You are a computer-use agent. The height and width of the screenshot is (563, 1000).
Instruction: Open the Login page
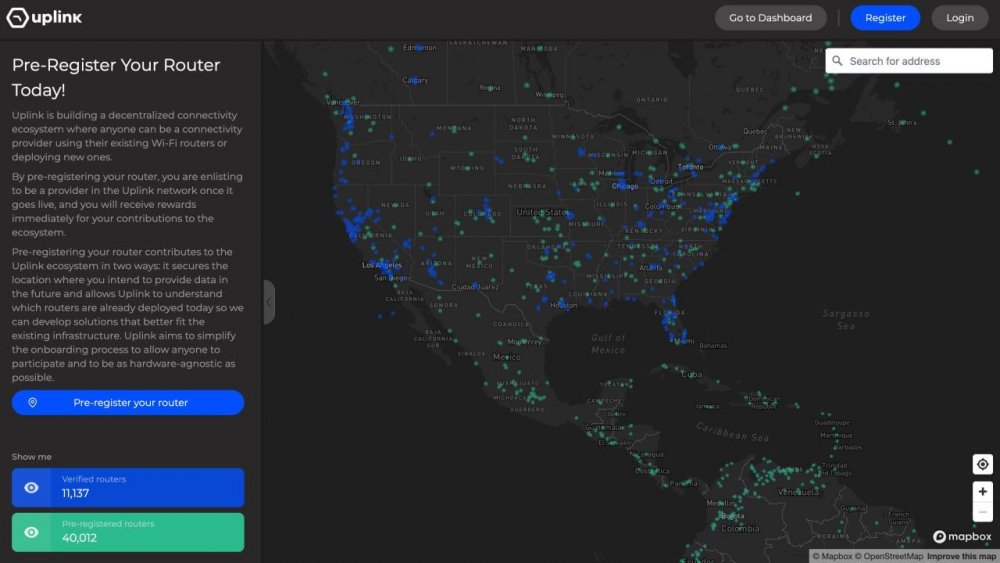(x=960, y=18)
